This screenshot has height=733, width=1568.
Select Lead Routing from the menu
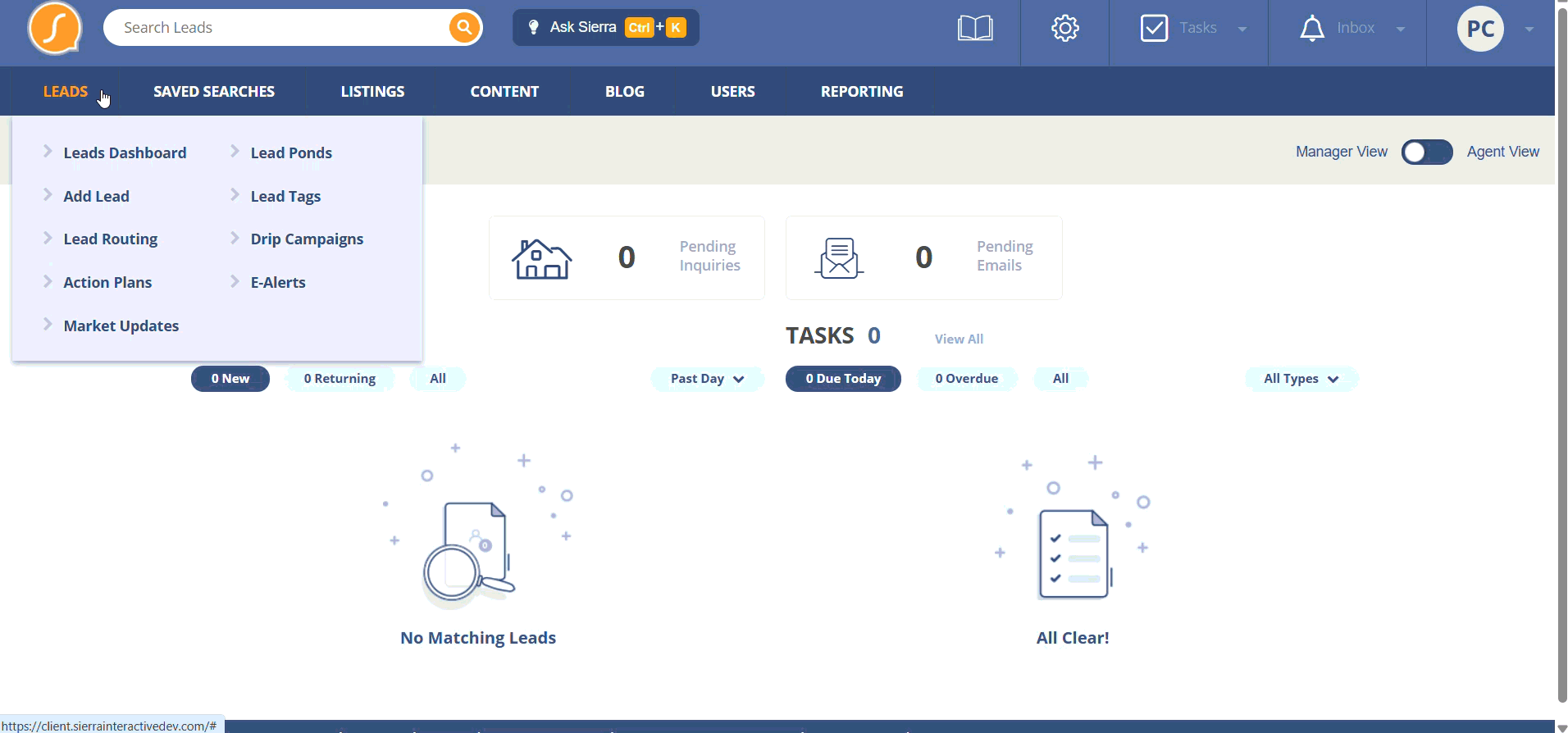(x=111, y=239)
